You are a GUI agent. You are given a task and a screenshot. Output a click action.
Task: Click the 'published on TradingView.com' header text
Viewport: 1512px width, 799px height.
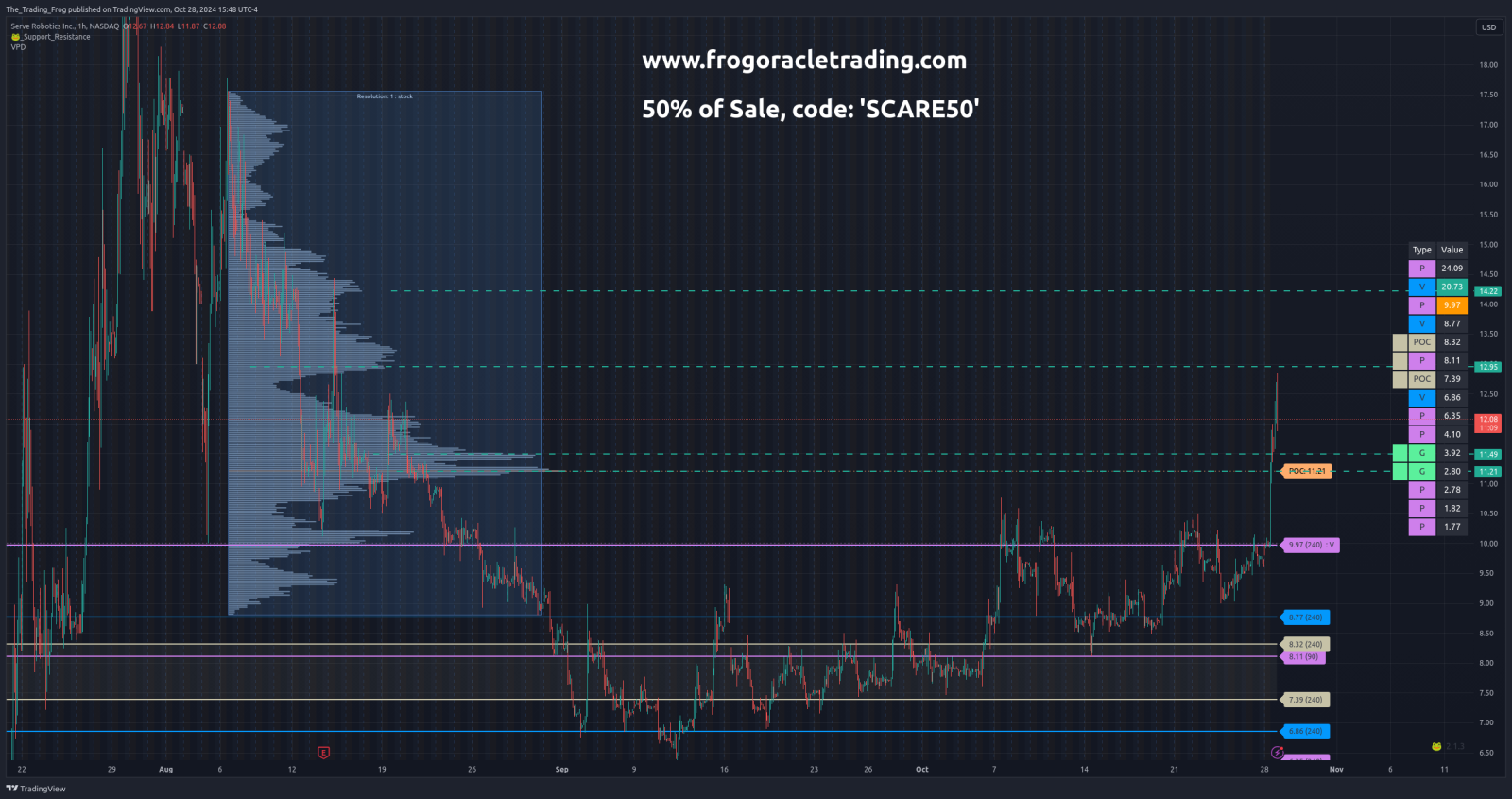118,9
